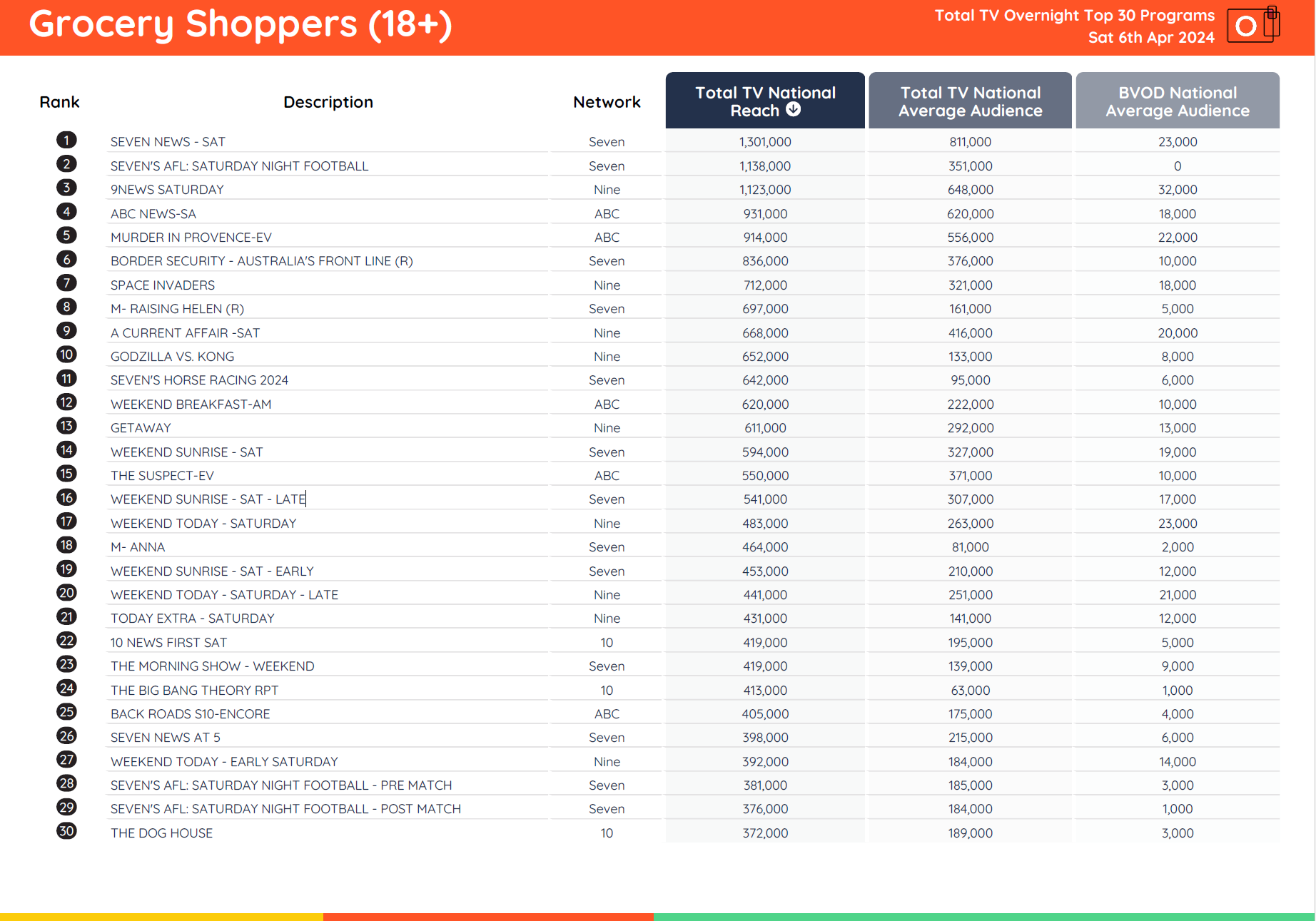
Task: Click the rank 16 number badge
Action: pos(66,498)
